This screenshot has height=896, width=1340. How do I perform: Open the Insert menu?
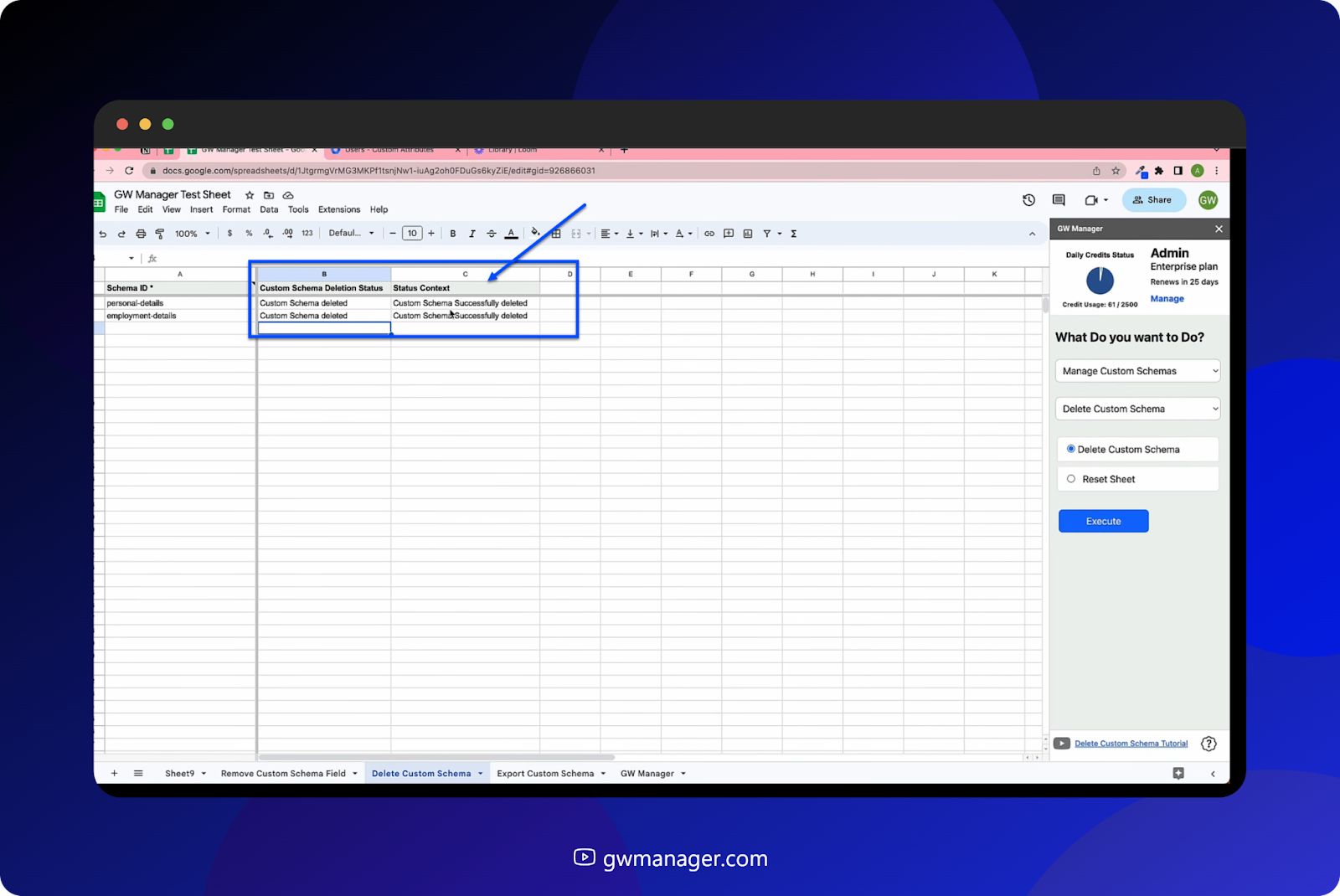(x=201, y=210)
